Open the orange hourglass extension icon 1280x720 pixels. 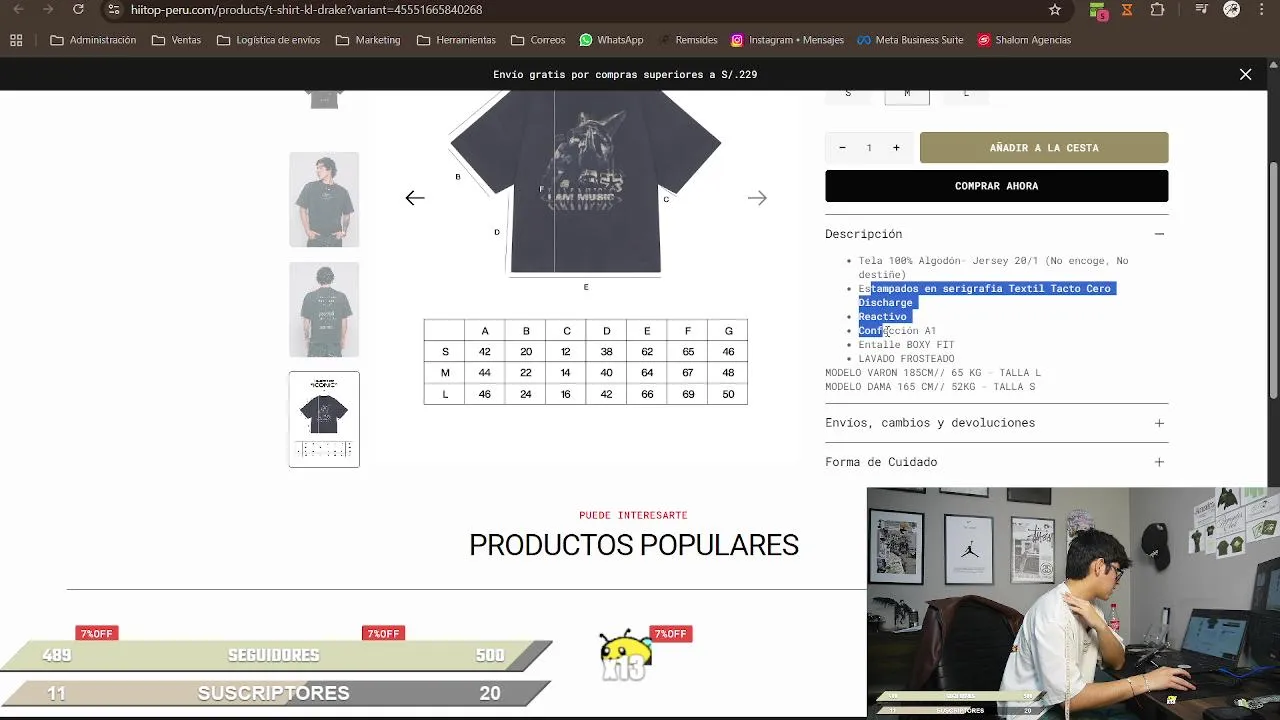(1127, 10)
